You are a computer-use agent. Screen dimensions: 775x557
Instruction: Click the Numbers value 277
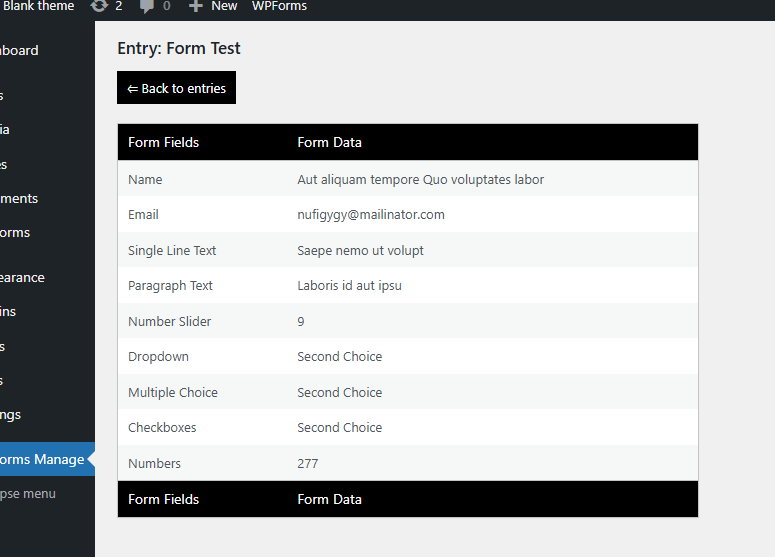click(307, 464)
